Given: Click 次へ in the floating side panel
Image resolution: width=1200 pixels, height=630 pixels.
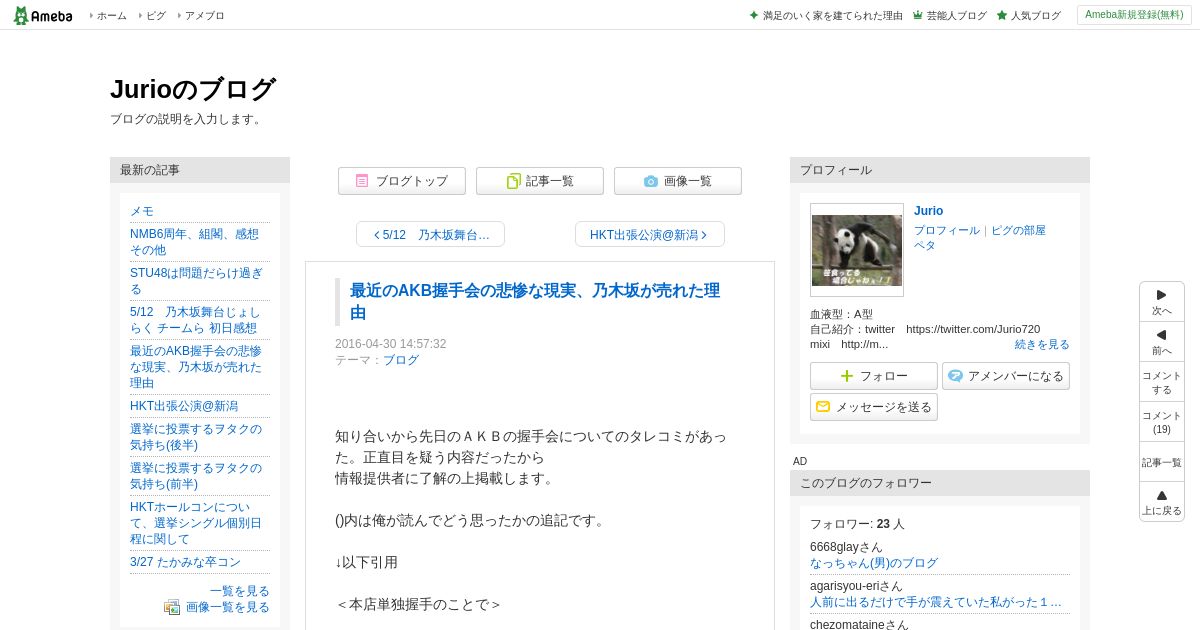Looking at the screenshot, I should click(1162, 302).
